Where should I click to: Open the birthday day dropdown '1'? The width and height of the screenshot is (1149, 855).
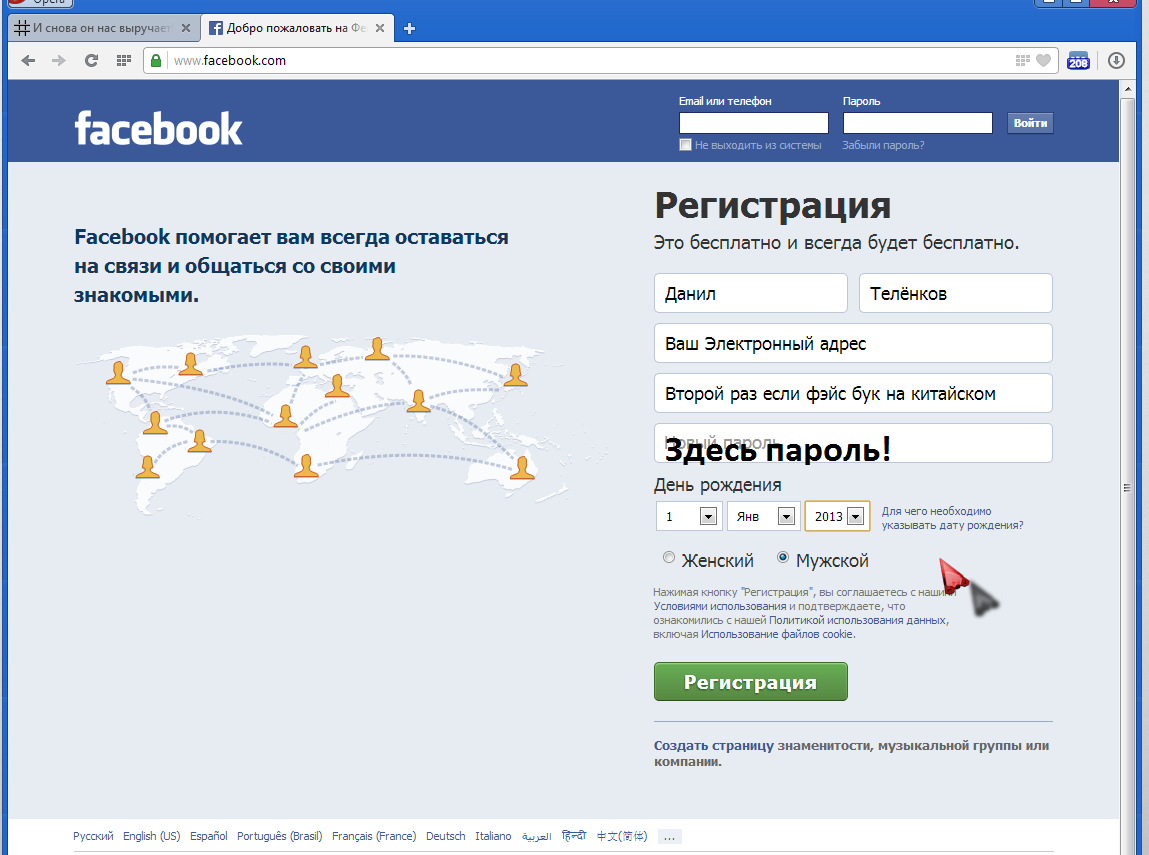(x=689, y=517)
